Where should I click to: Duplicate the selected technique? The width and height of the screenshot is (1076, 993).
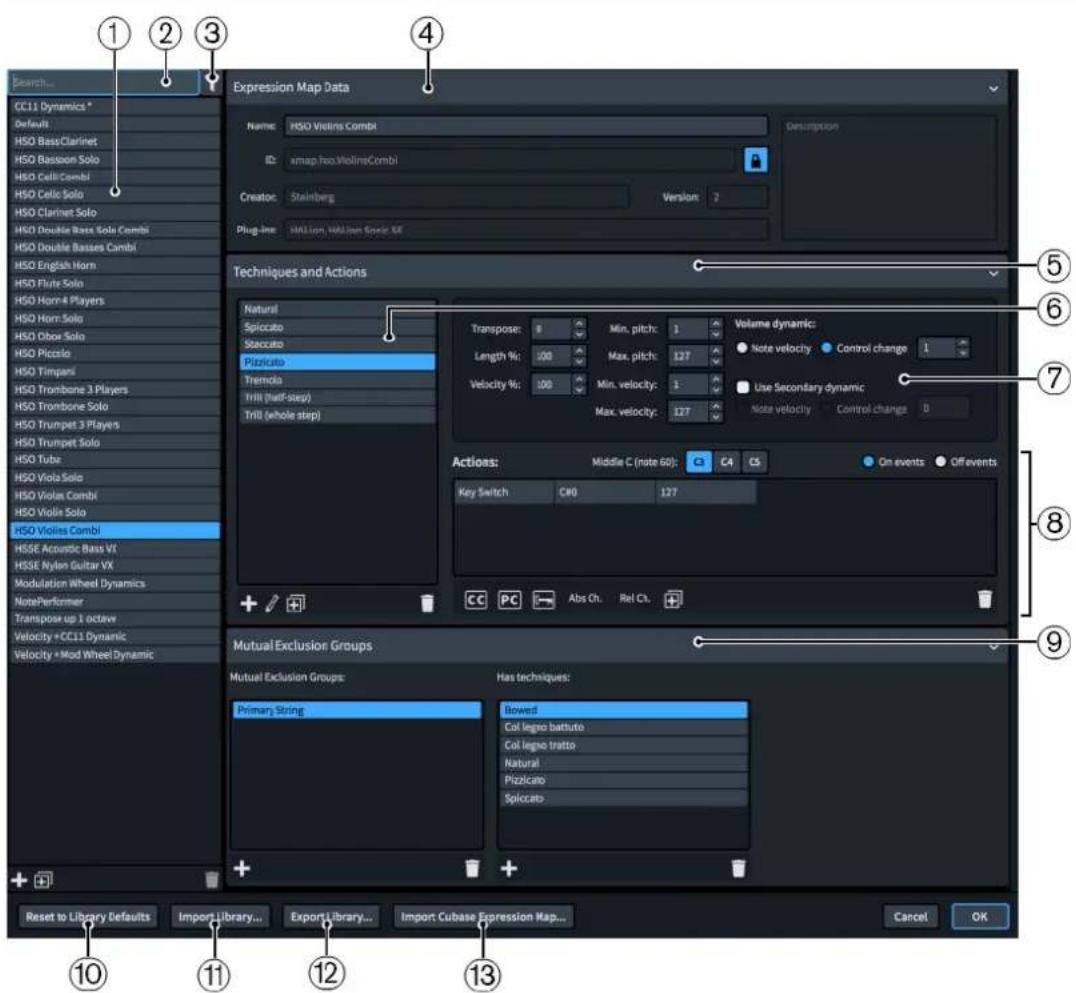(x=296, y=604)
